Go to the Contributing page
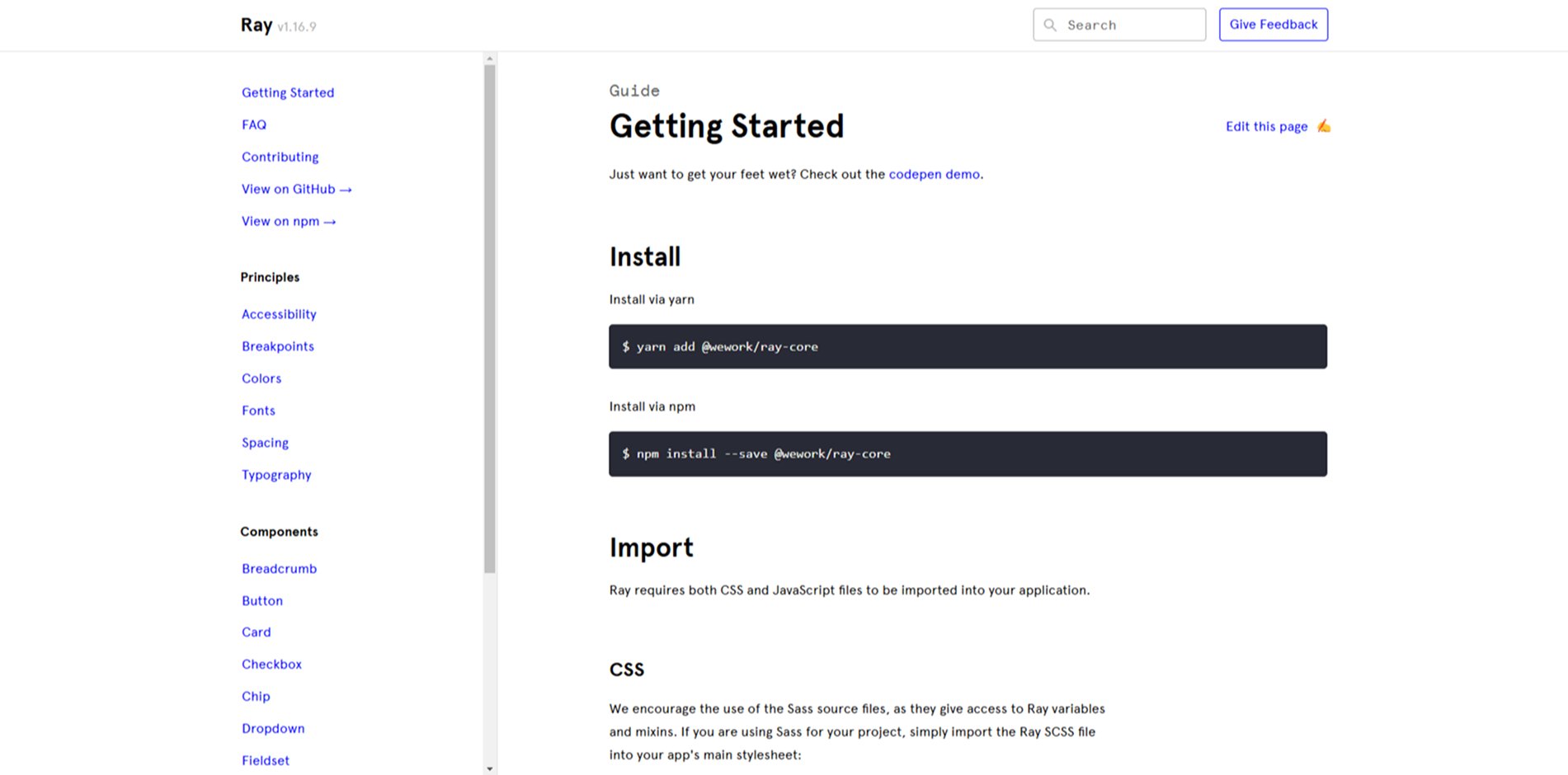This screenshot has width=1568, height=775. click(280, 157)
